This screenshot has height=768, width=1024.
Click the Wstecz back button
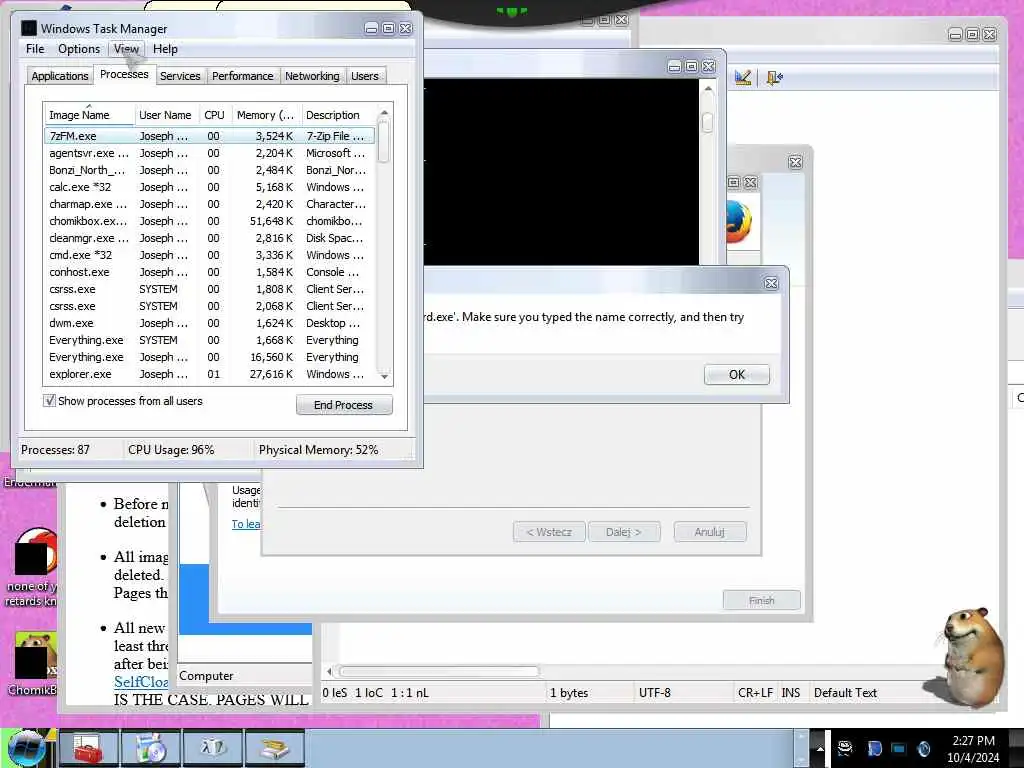pos(549,532)
